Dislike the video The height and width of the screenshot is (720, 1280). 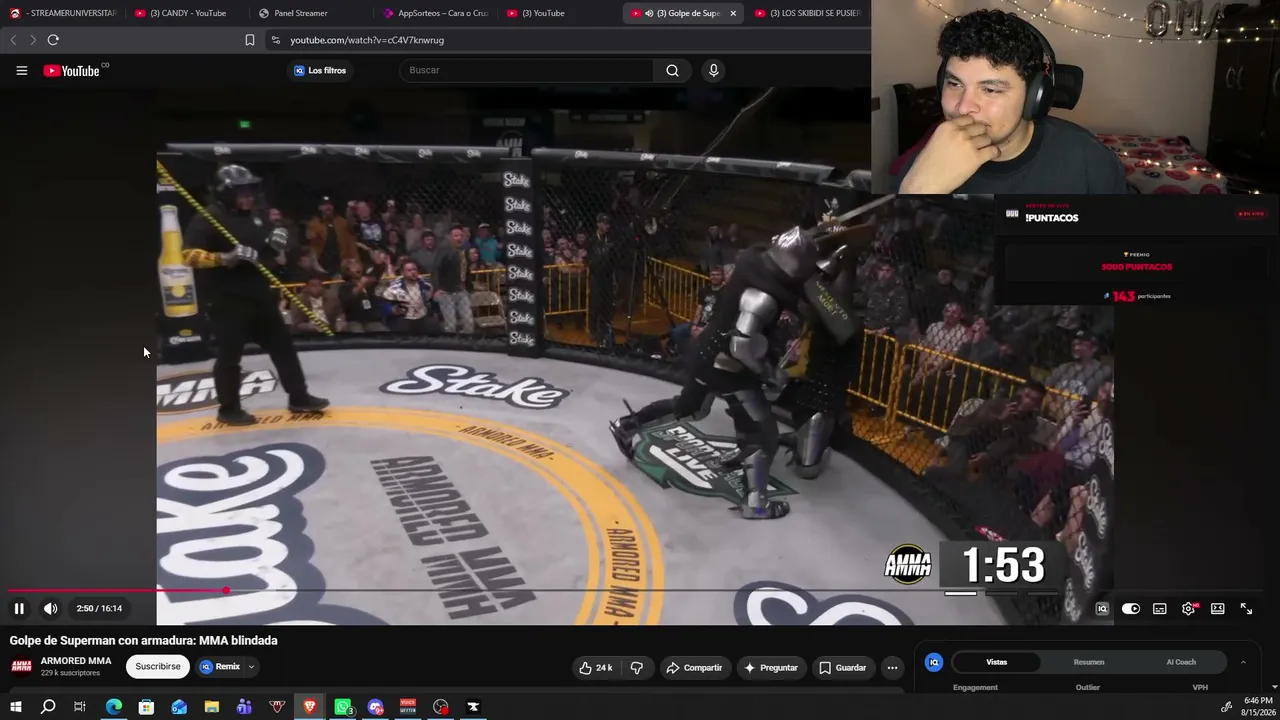point(637,668)
